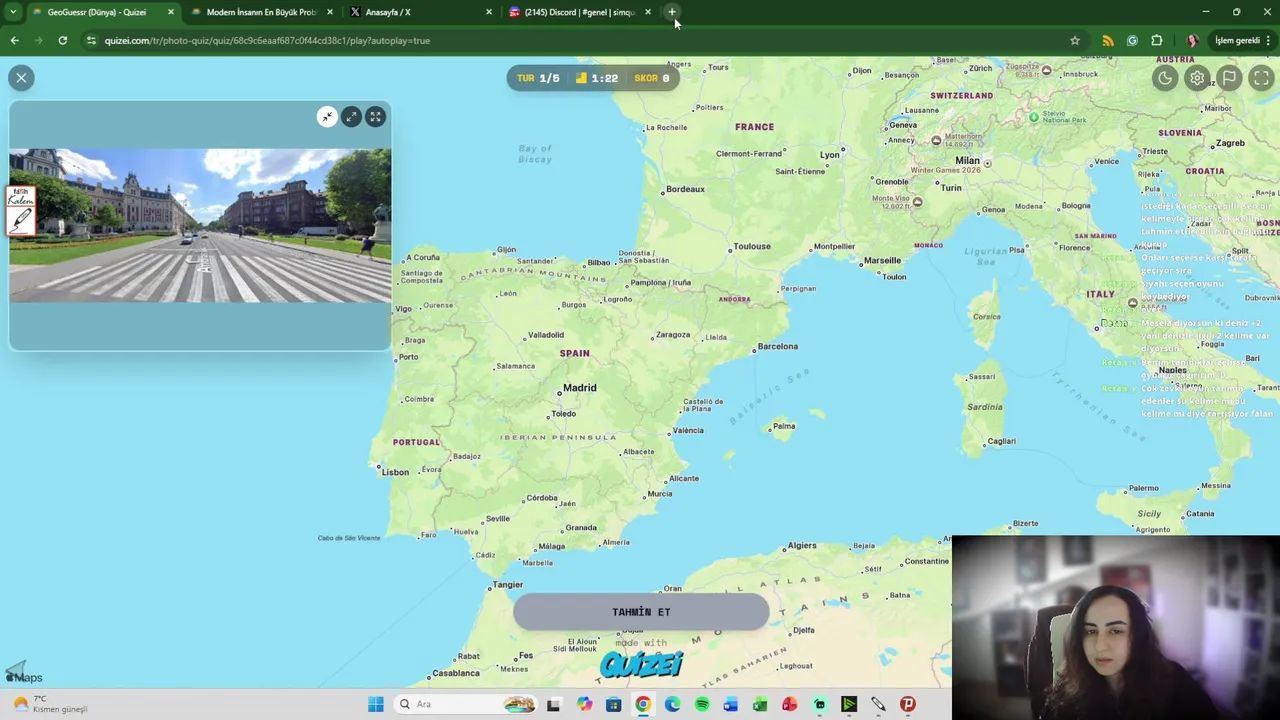Open a new browser tab

tap(672, 12)
